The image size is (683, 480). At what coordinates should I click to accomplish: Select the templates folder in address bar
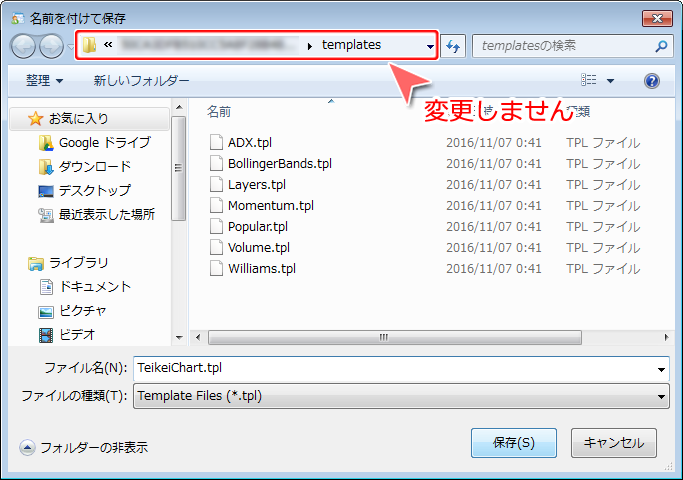tap(351, 45)
